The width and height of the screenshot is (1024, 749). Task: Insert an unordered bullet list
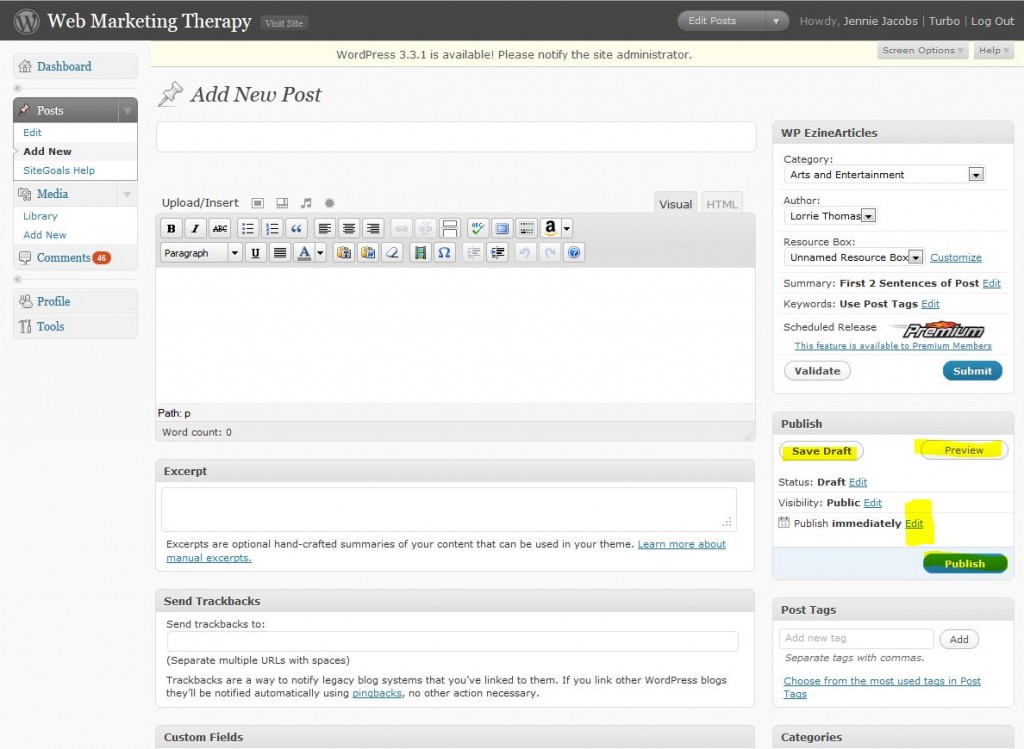click(248, 229)
